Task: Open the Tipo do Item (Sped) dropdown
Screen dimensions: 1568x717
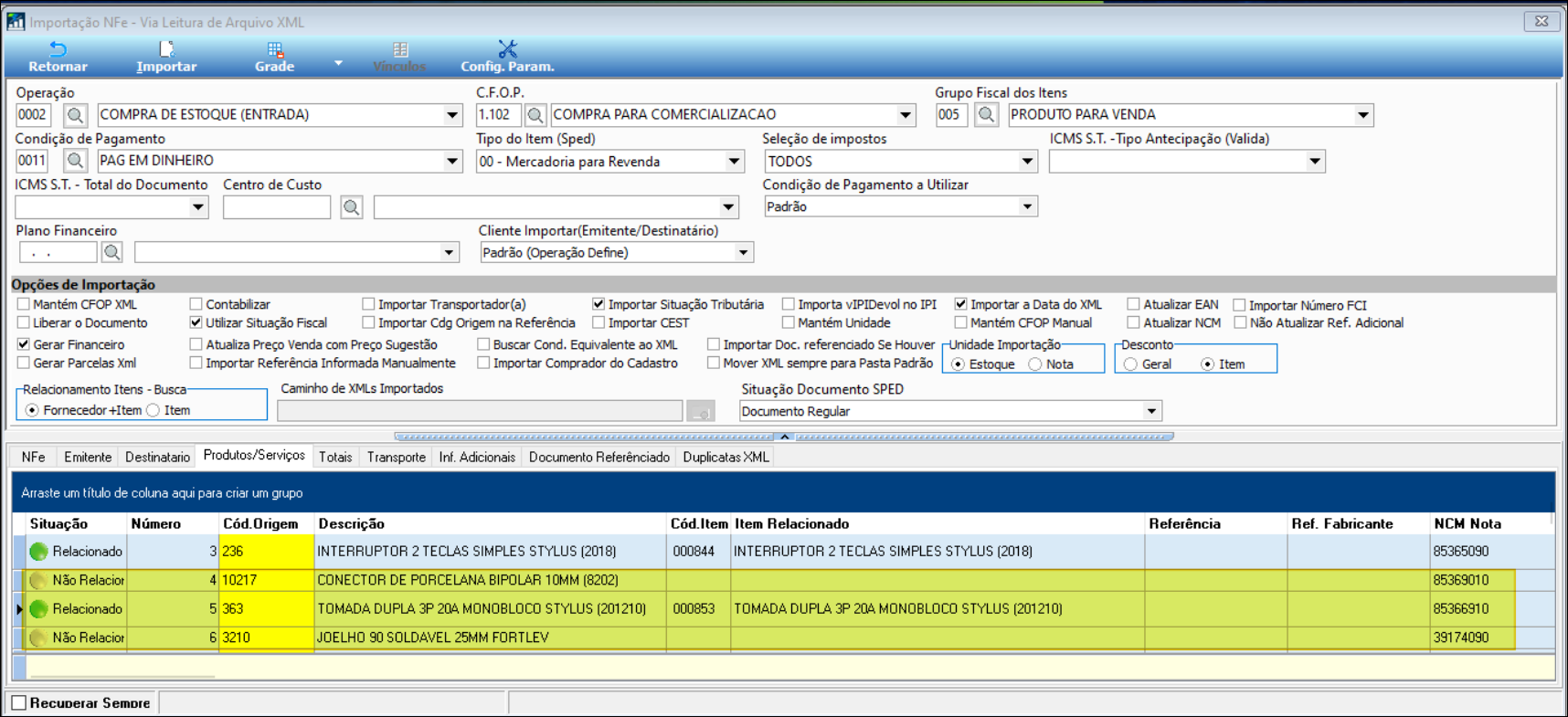Action: pyautogui.click(x=734, y=162)
